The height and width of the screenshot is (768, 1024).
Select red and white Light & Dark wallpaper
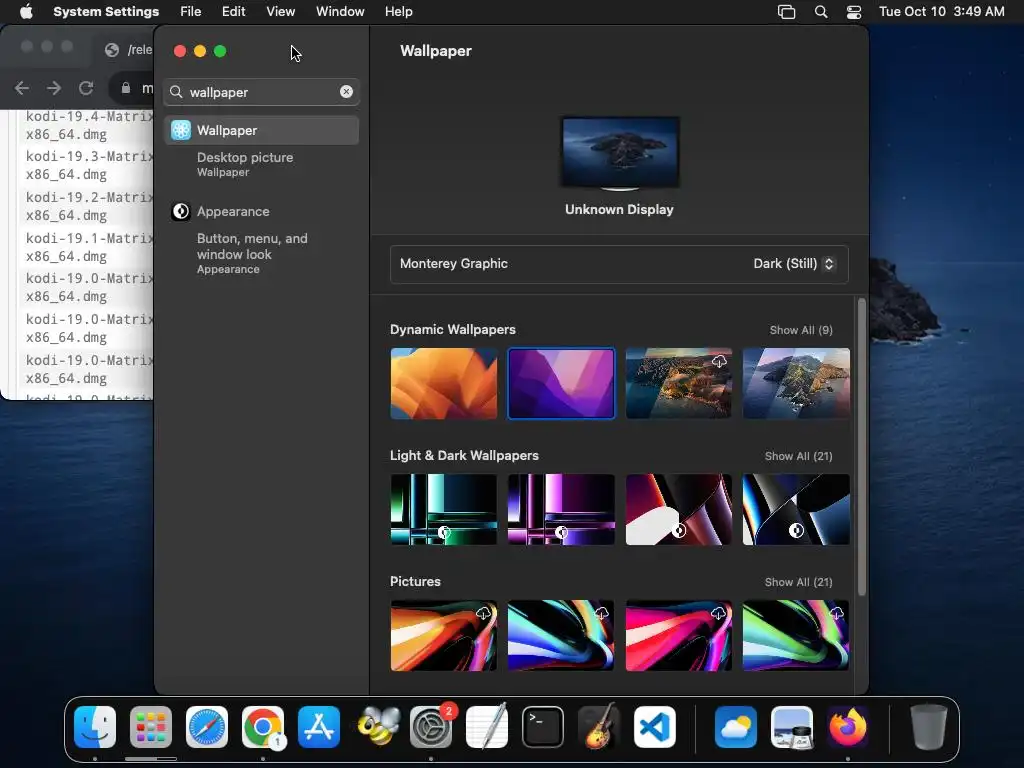[x=679, y=509]
